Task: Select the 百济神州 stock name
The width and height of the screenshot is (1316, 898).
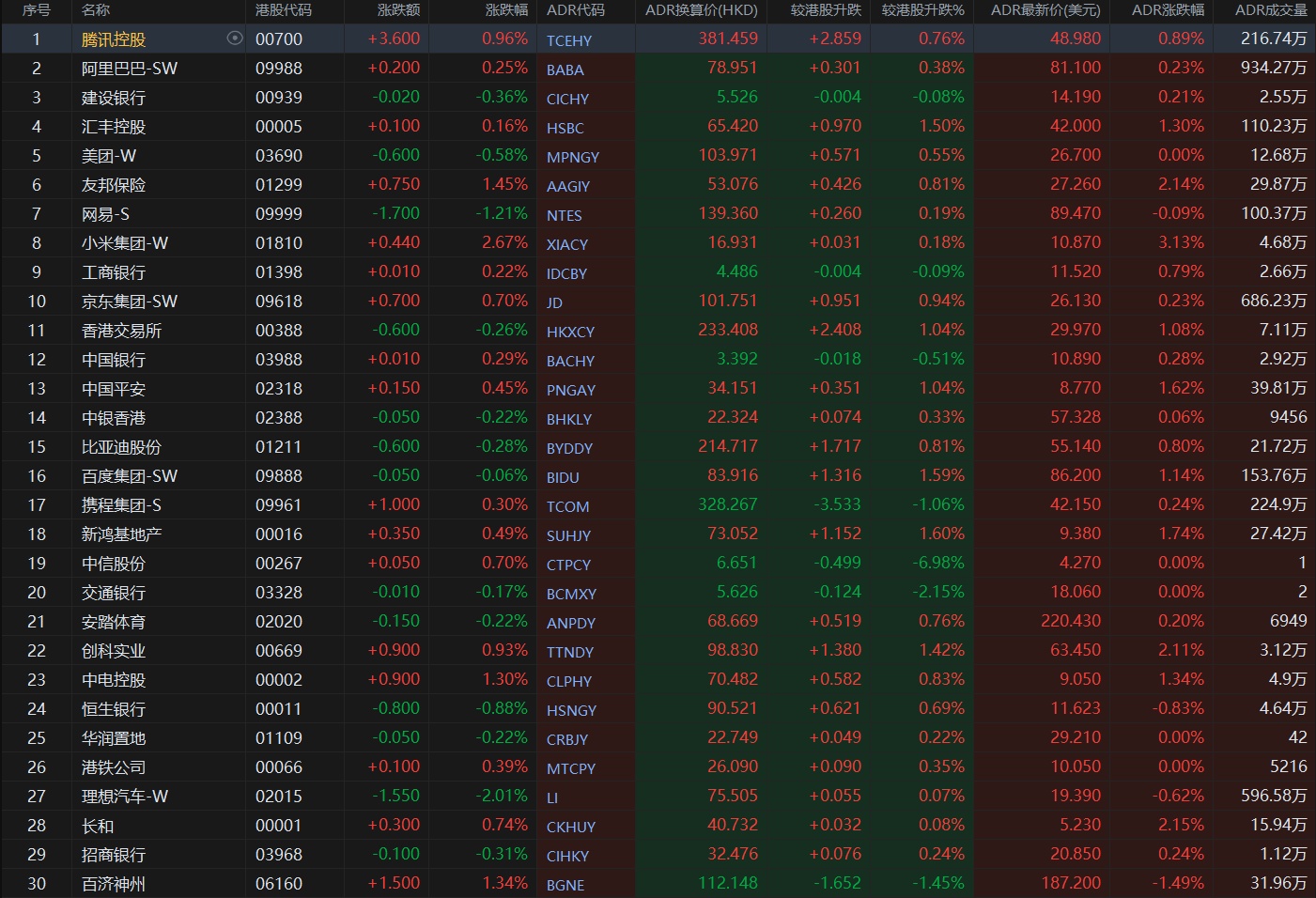Action: (x=114, y=884)
